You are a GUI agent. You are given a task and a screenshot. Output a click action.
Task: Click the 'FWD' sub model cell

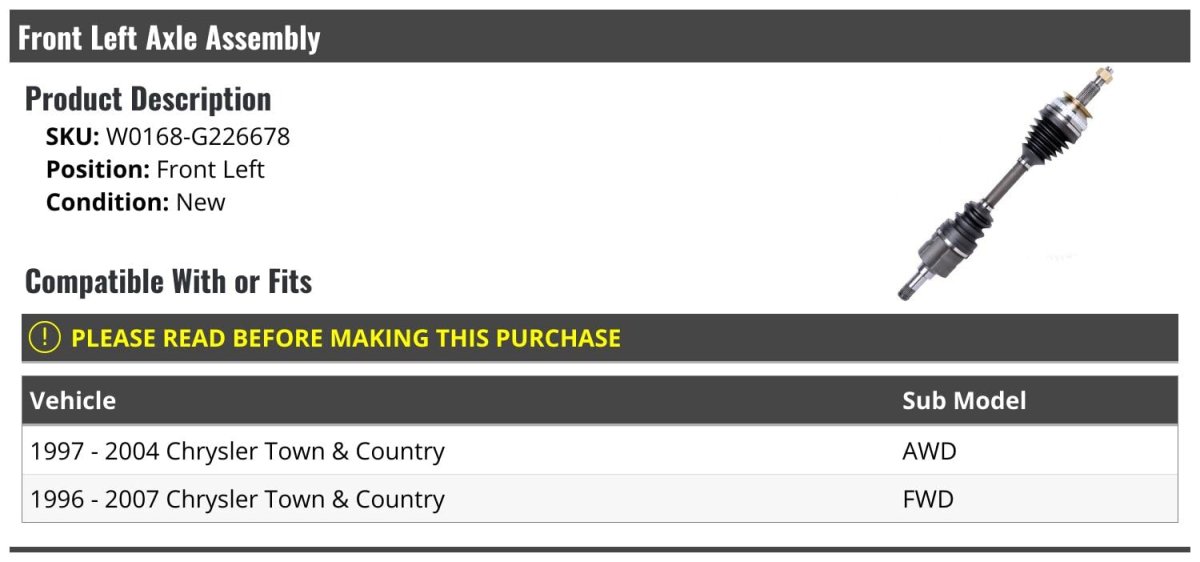pyautogui.click(x=928, y=499)
